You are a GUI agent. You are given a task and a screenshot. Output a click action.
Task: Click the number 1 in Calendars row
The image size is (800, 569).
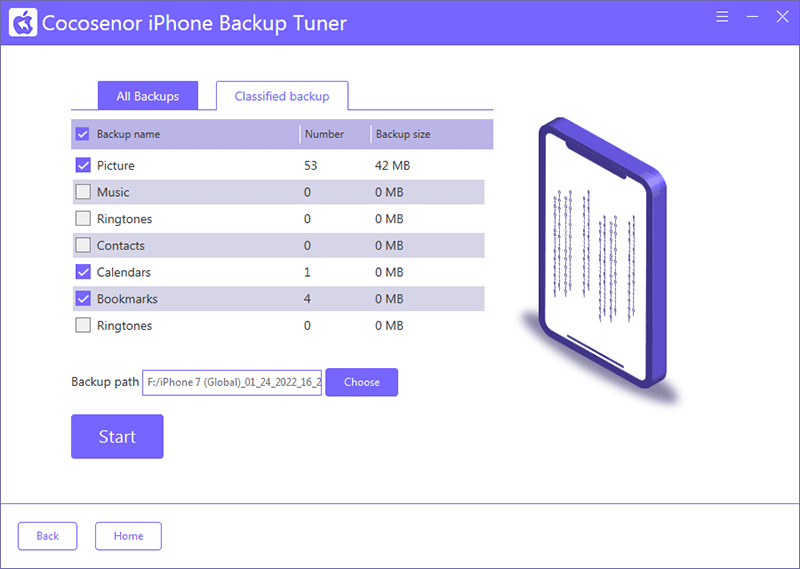coord(307,272)
